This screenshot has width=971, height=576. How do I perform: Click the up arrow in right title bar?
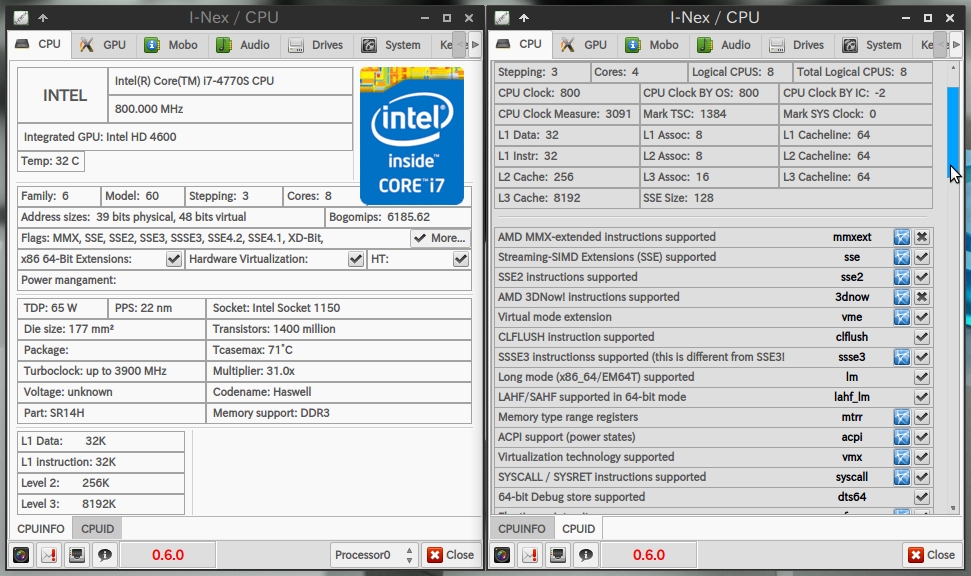point(524,18)
